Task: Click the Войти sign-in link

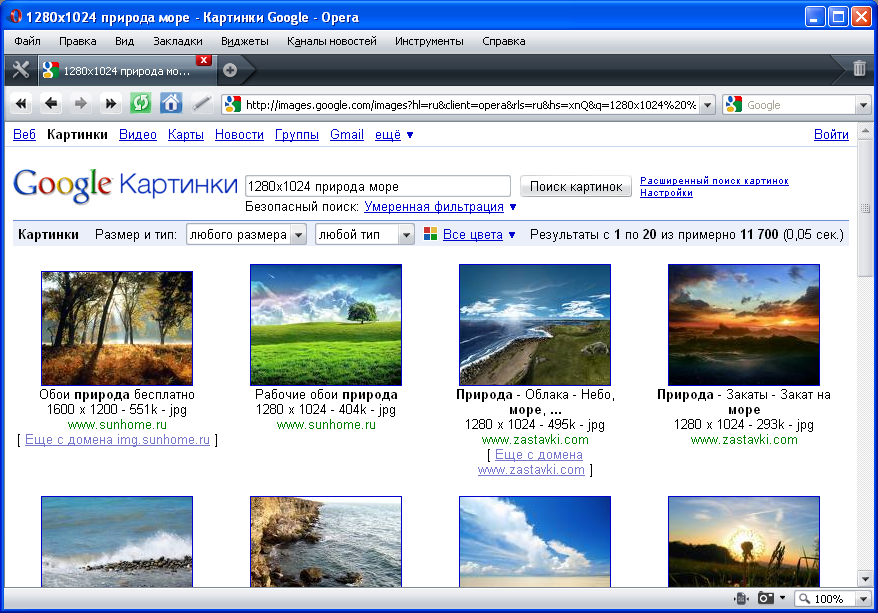Action: point(831,134)
